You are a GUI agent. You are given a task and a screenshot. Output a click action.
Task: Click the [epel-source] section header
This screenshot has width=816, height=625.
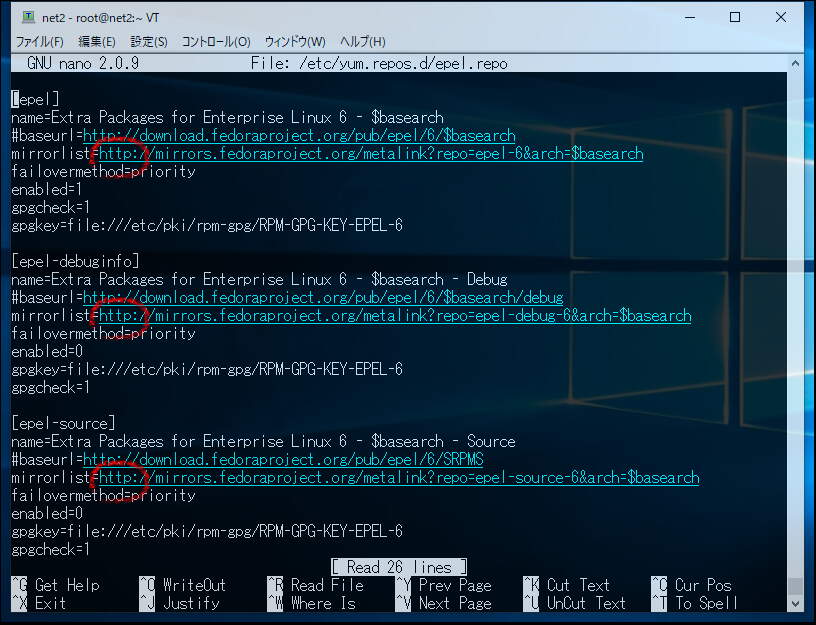coord(63,424)
